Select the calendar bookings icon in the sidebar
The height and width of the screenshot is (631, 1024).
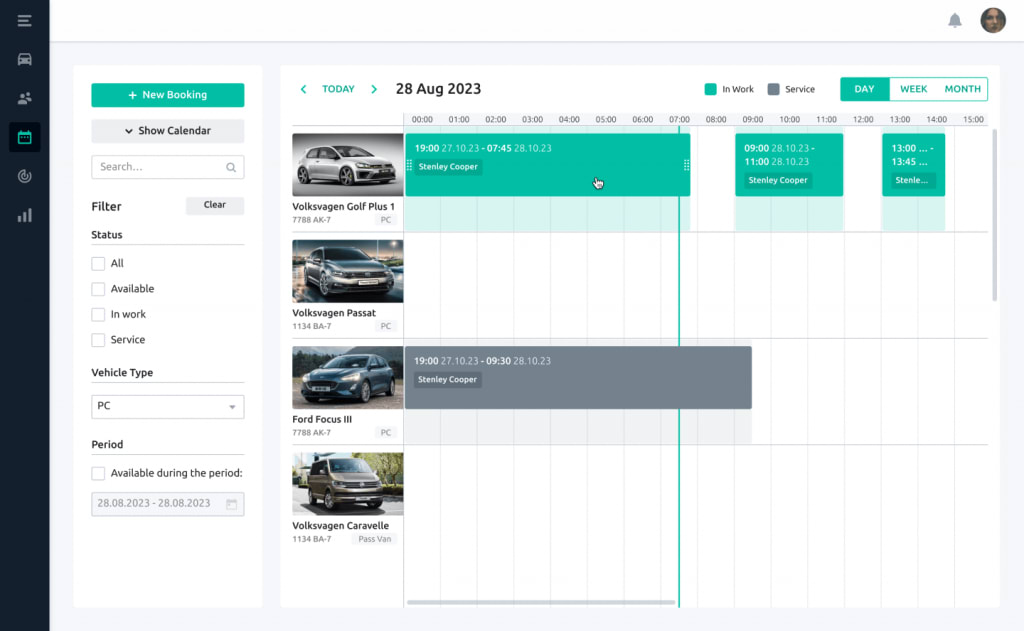tap(24, 137)
